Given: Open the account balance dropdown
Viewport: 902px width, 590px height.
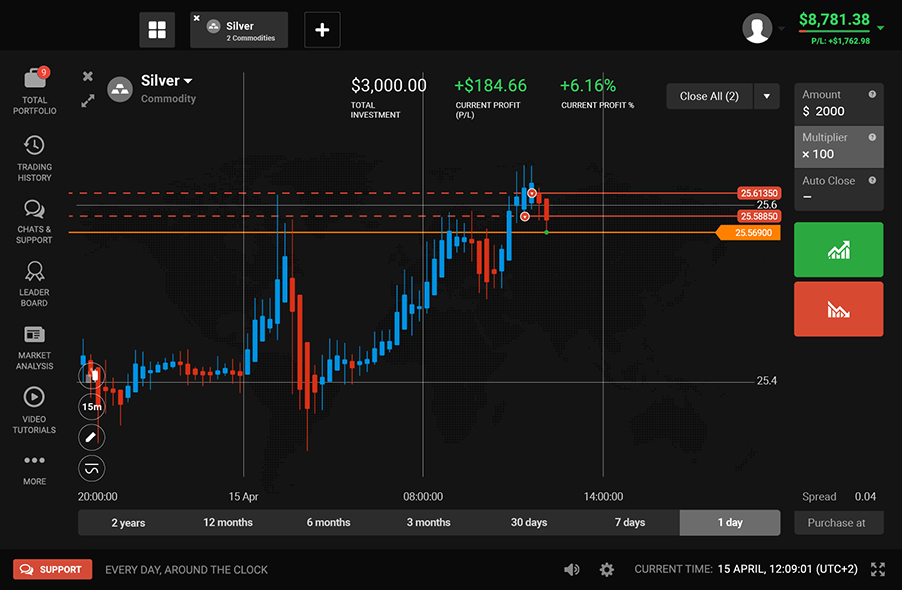Looking at the screenshot, I should point(880,28).
